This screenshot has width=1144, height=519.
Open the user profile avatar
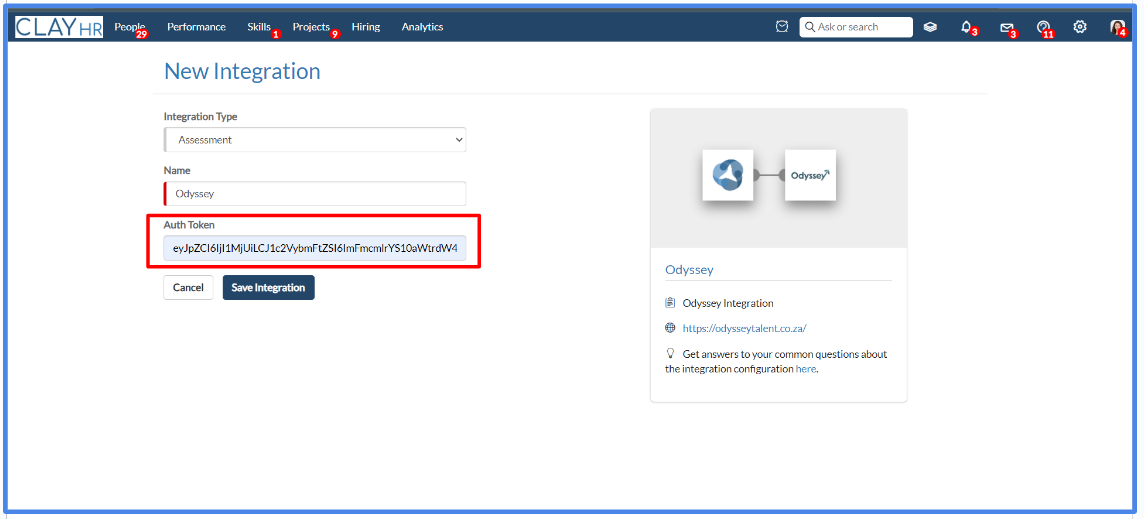1117,27
